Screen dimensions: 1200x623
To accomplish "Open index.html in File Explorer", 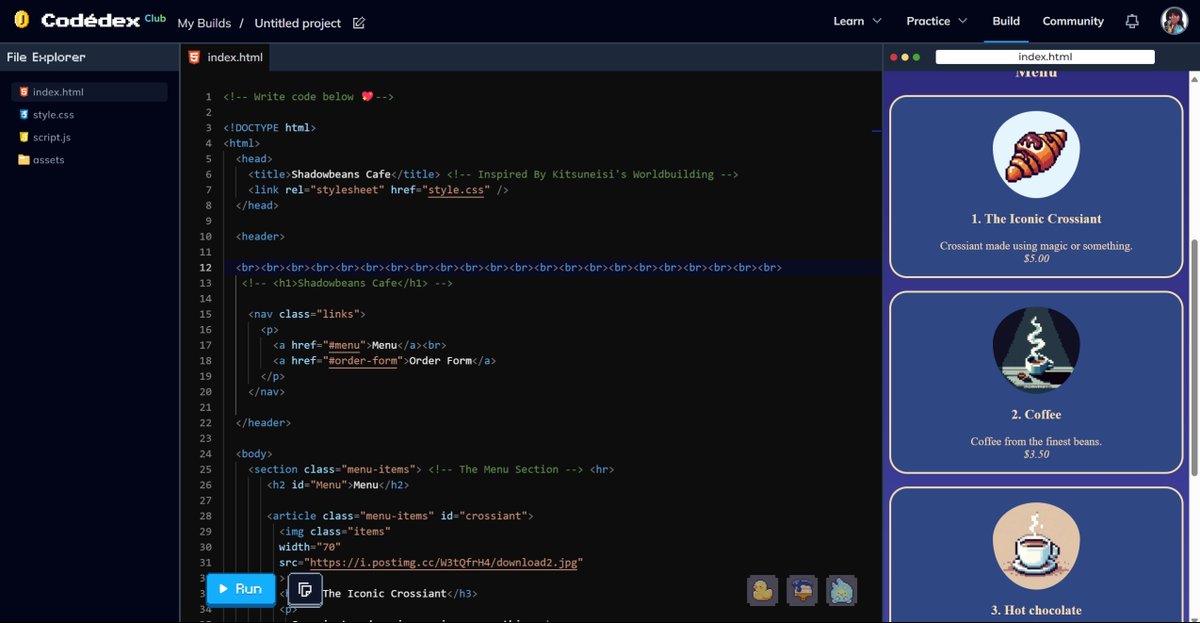I will (x=89, y=92).
